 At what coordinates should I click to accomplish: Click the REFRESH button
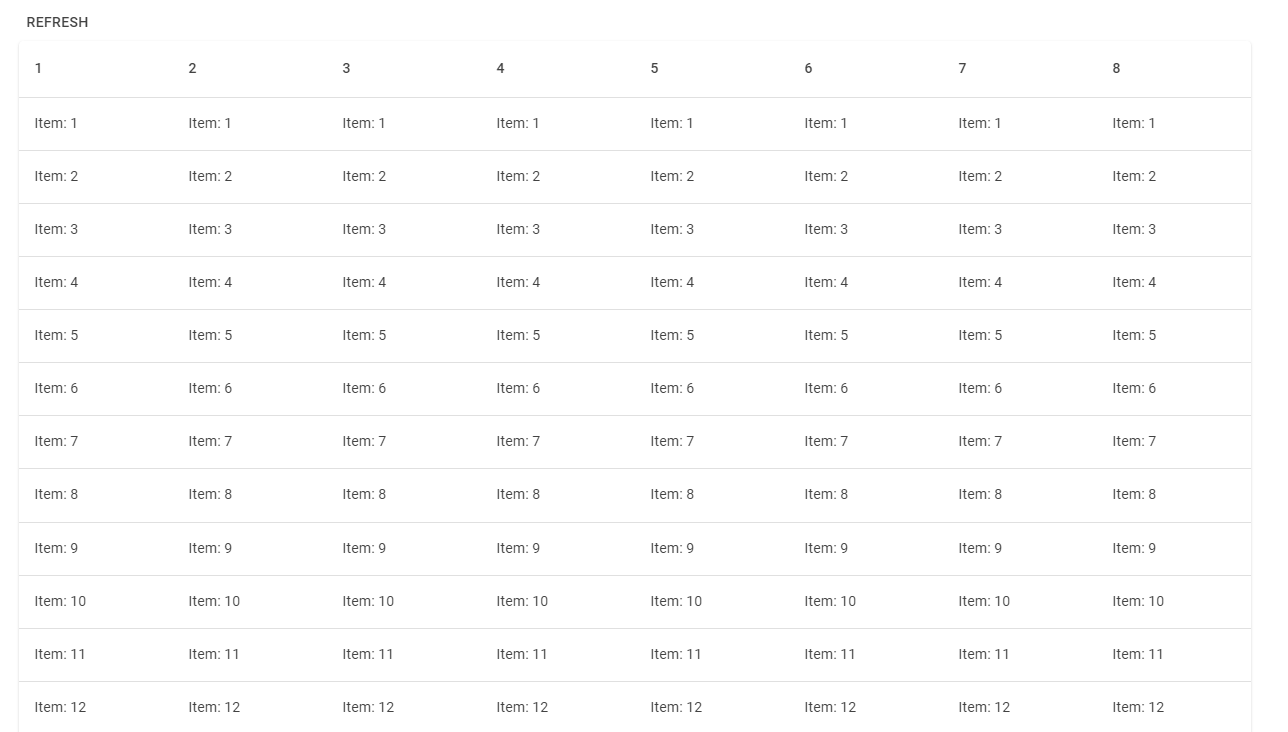tap(57, 22)
